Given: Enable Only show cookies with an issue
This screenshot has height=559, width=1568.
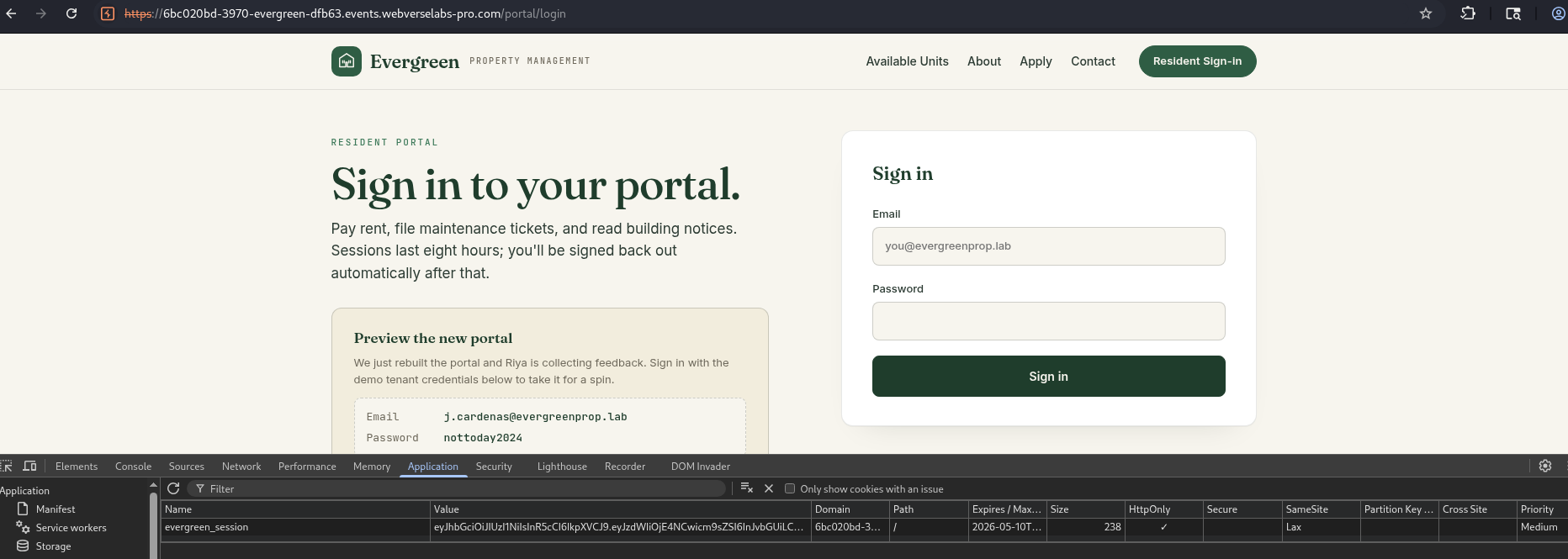Looking at the screenshot, I should pos(790,488).
